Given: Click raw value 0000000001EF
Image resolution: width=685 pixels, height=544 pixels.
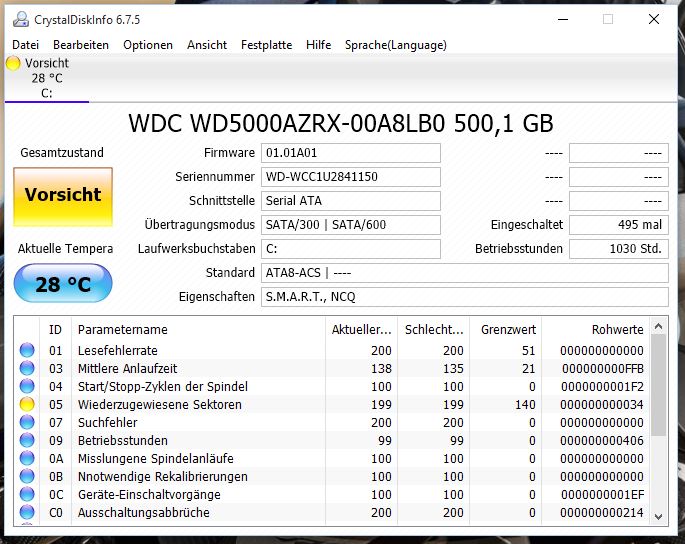Looking at the screenshot, I should point(602,494).
